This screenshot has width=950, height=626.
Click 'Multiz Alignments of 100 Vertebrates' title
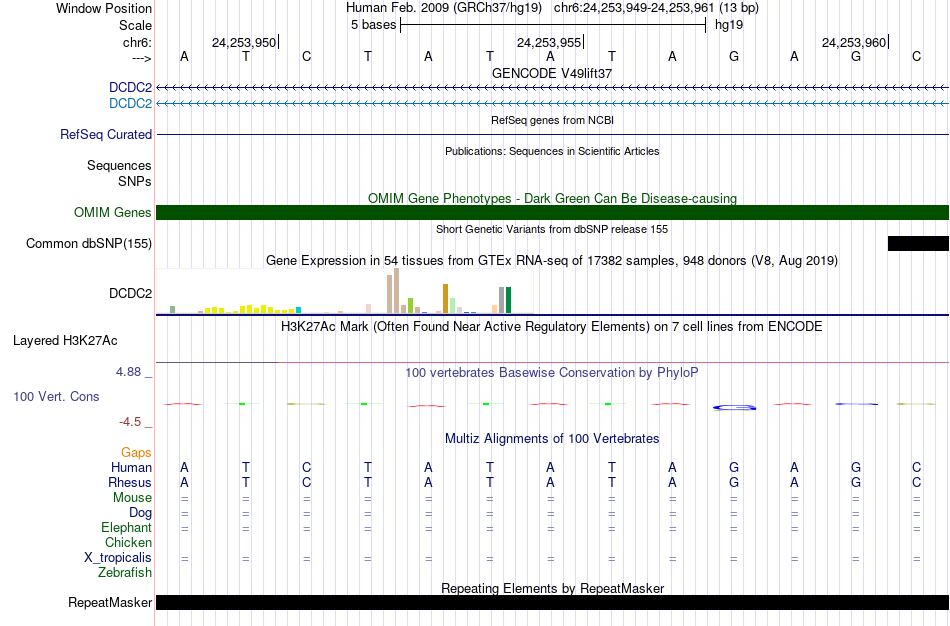[552, 439]
